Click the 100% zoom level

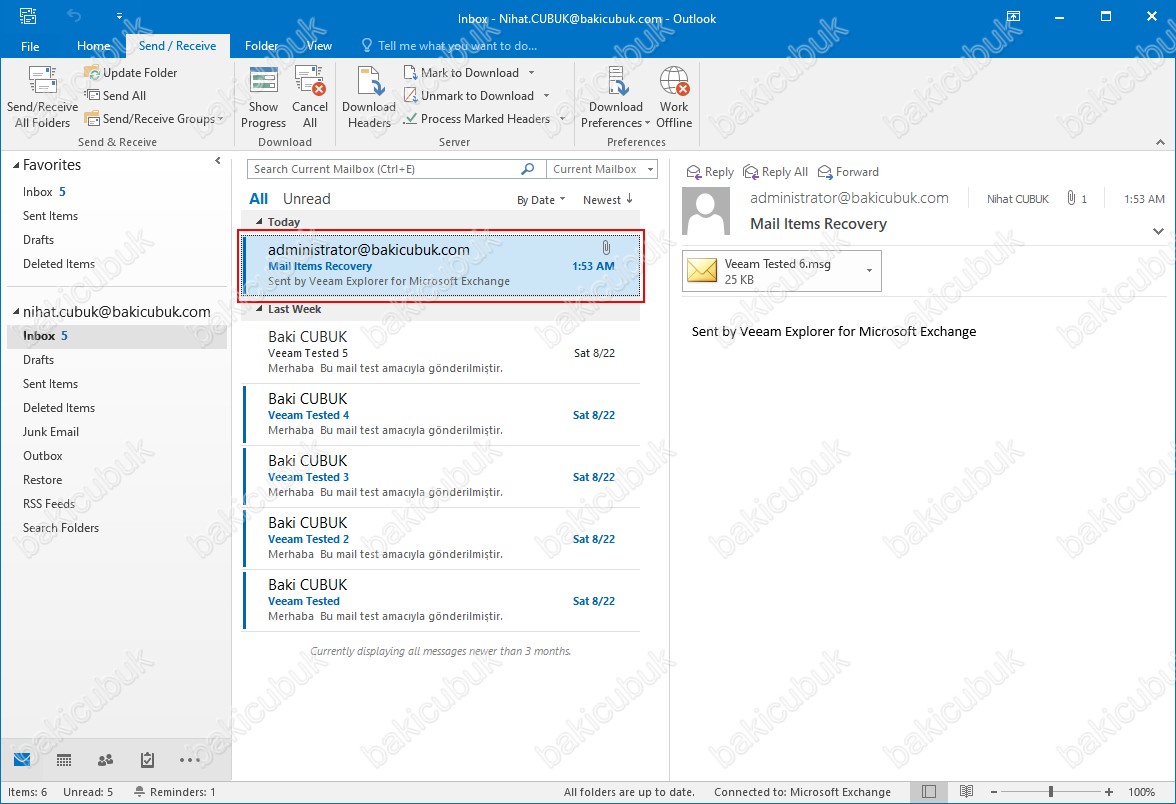click(1141, 792)
